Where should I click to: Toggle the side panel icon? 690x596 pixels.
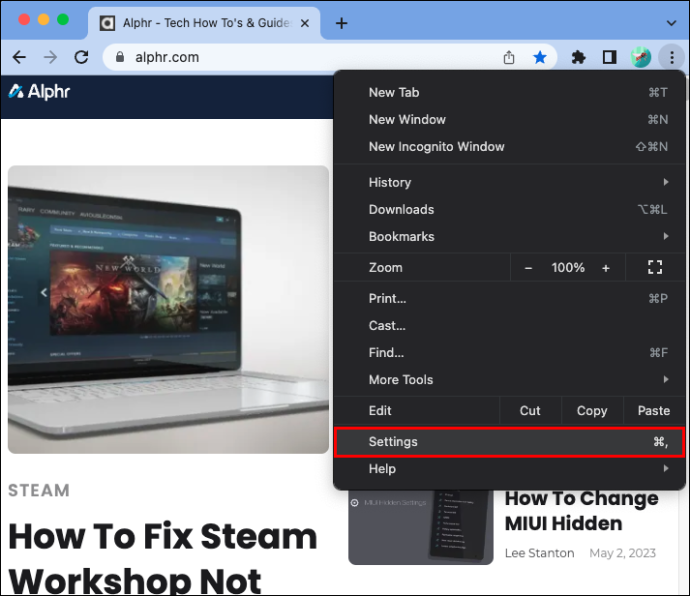click(609, 57)
